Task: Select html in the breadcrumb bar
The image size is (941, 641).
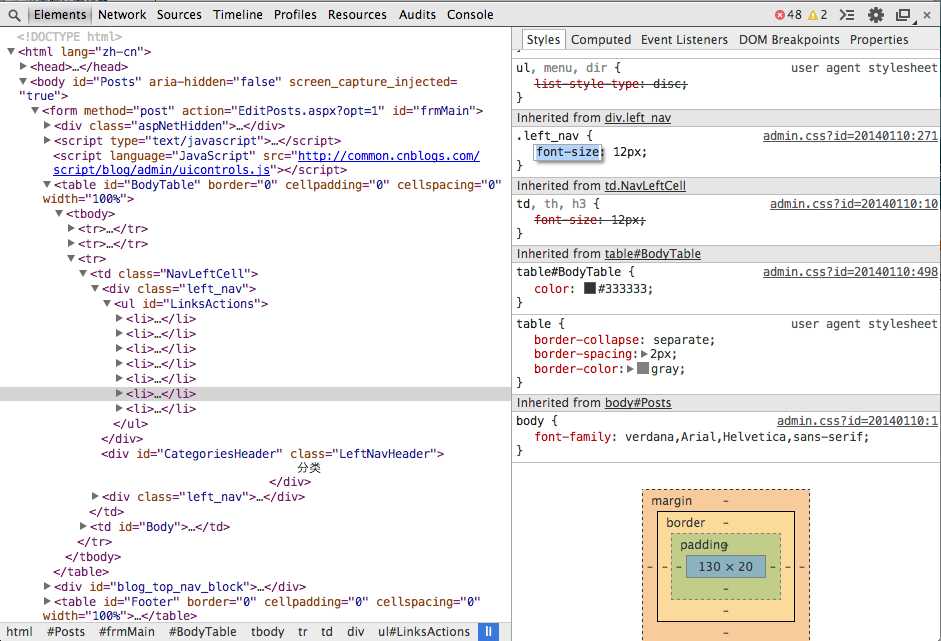Action: tap(19, 632)
